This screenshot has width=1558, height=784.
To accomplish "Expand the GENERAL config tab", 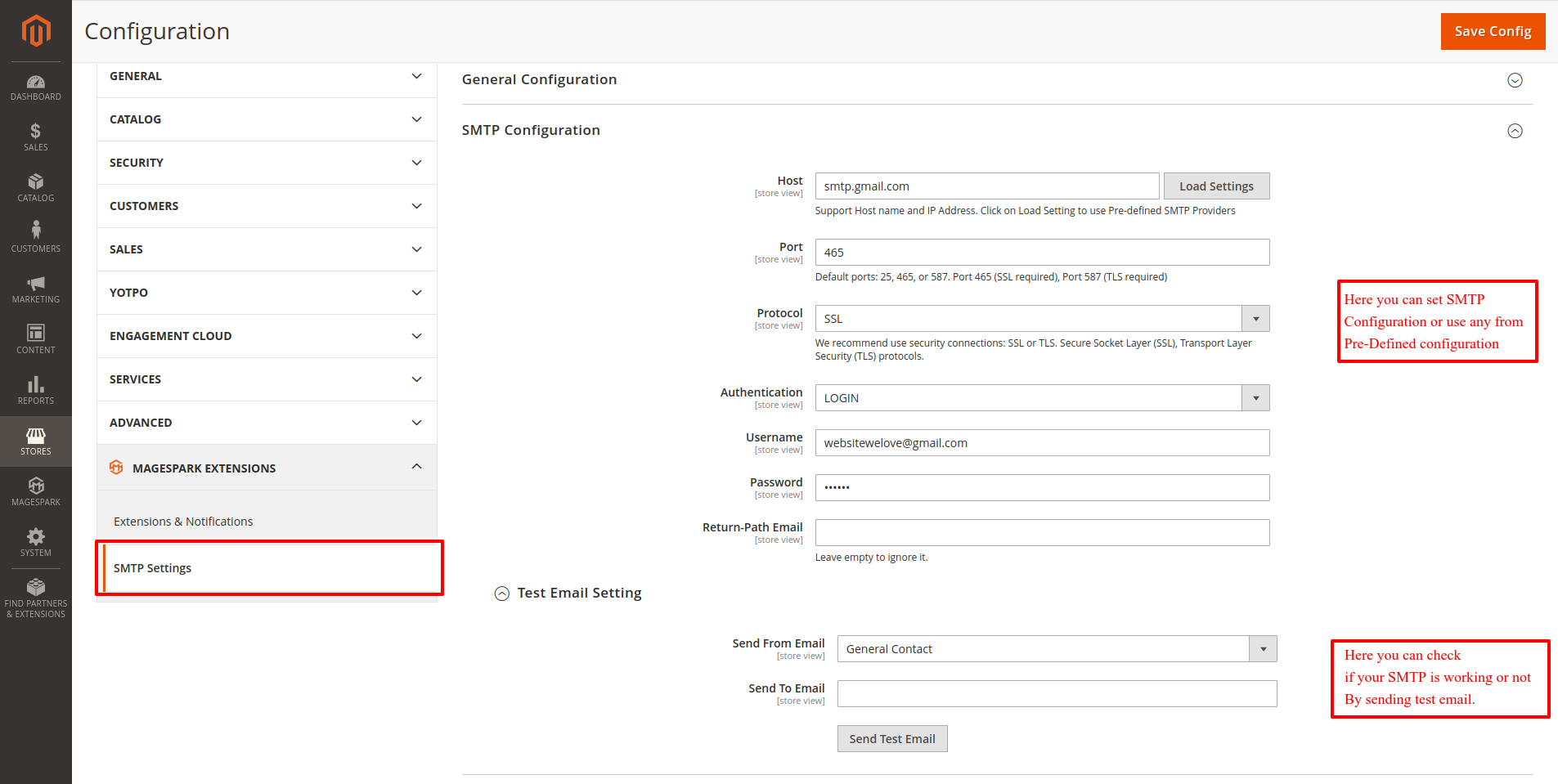I will tap(267, 76).
